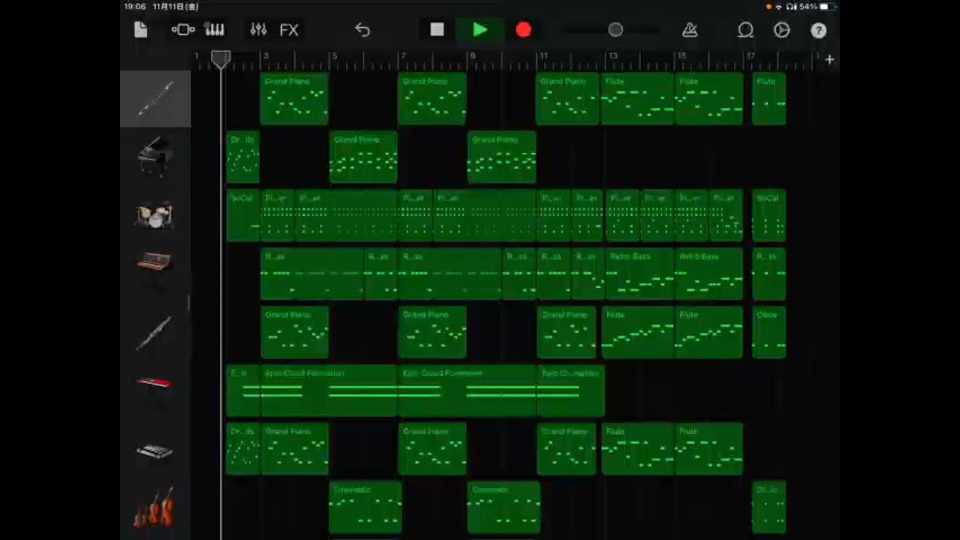
Task: Select seventh-track Grand Piano region at bar 3
Action: 294,449
